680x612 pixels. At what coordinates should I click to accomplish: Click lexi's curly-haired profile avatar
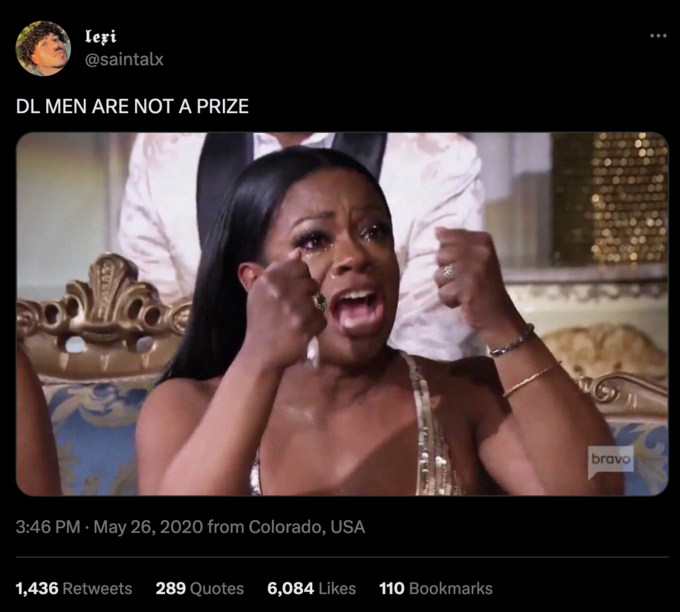pyautogui.click(x=43, y=49)
